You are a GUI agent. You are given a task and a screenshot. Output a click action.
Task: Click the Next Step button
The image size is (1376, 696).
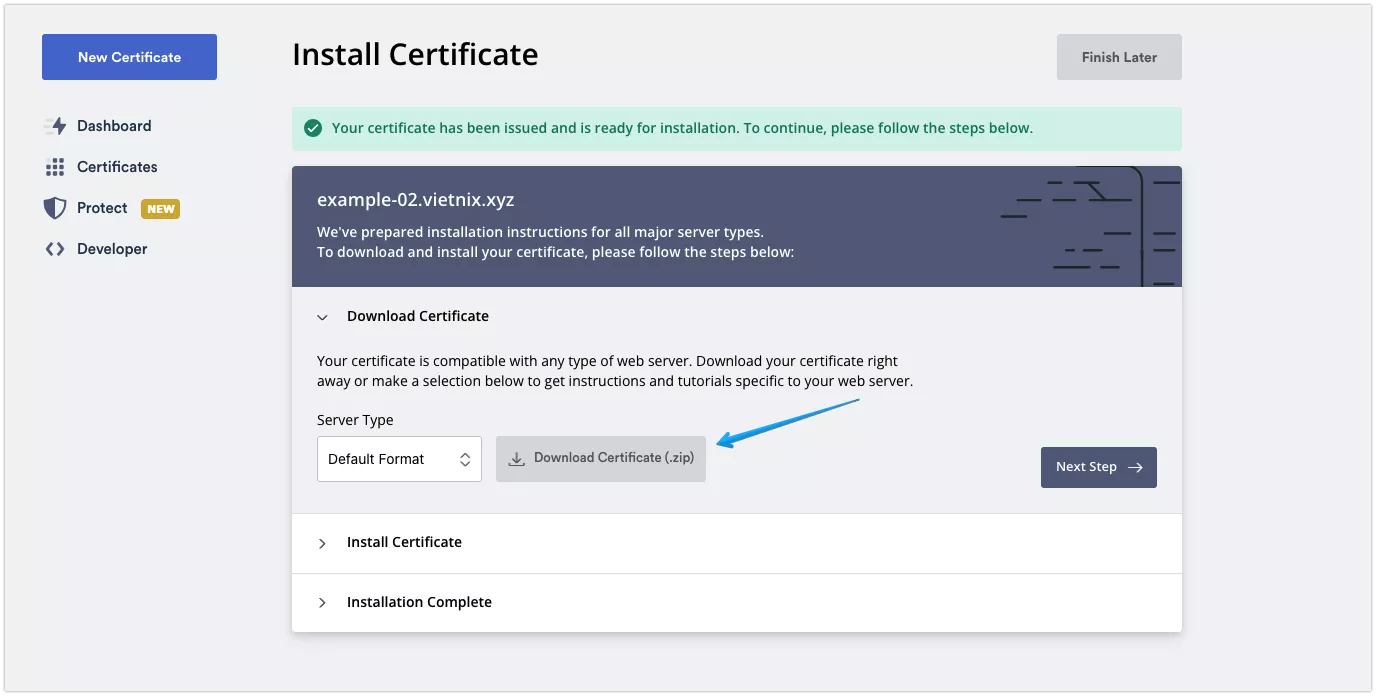[1098, 467]
